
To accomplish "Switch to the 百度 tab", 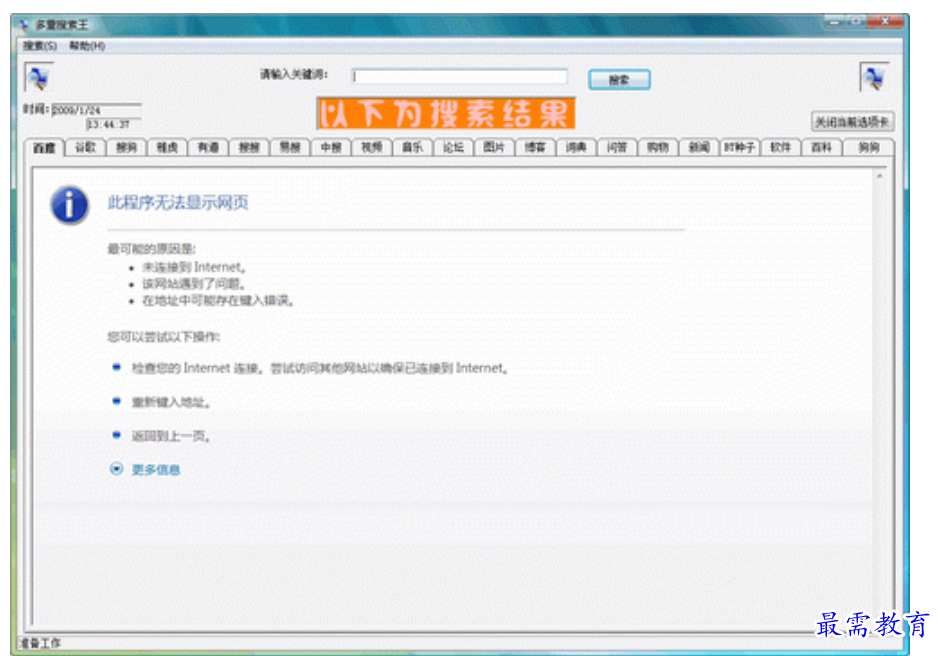I will coord(44,148).
